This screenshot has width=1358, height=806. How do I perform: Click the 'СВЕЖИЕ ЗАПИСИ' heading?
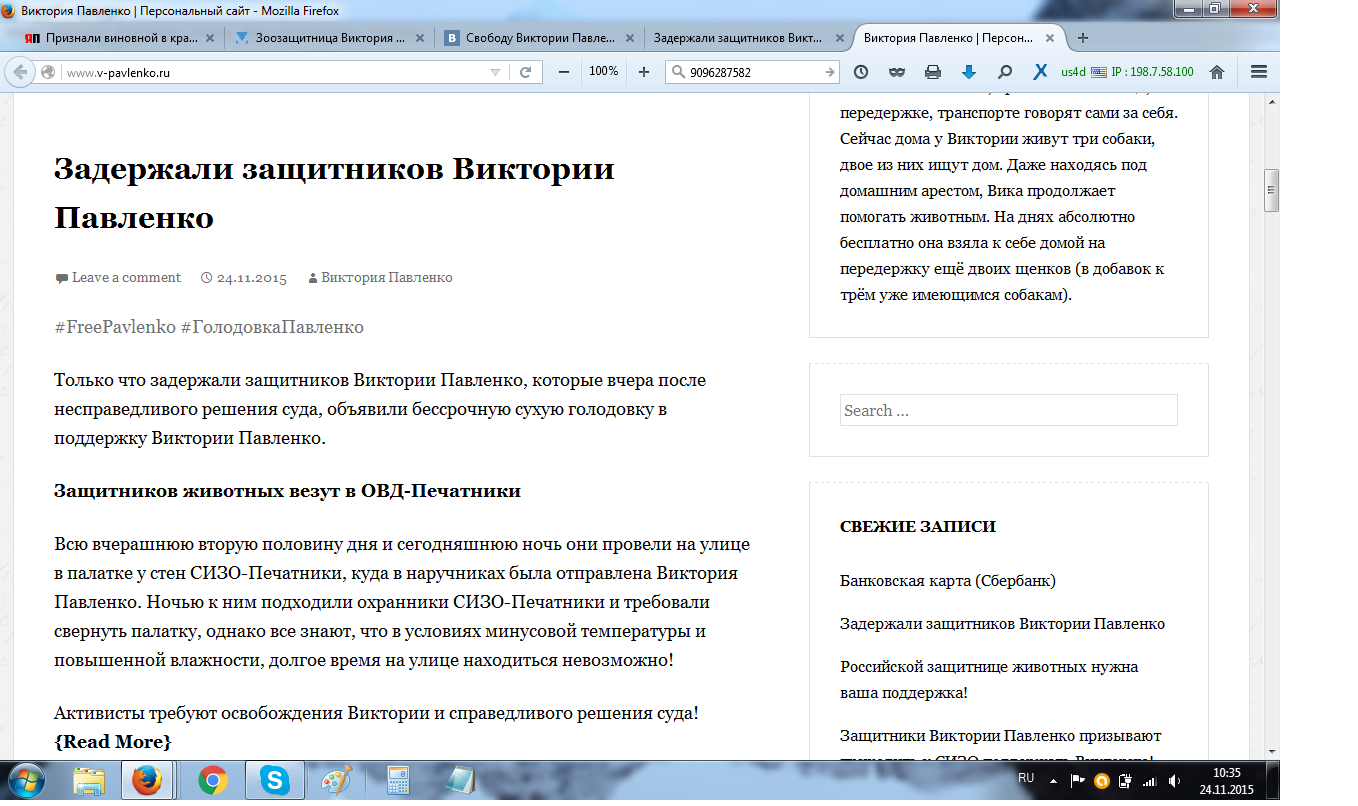pyautogui.click(x=918, y=527)
